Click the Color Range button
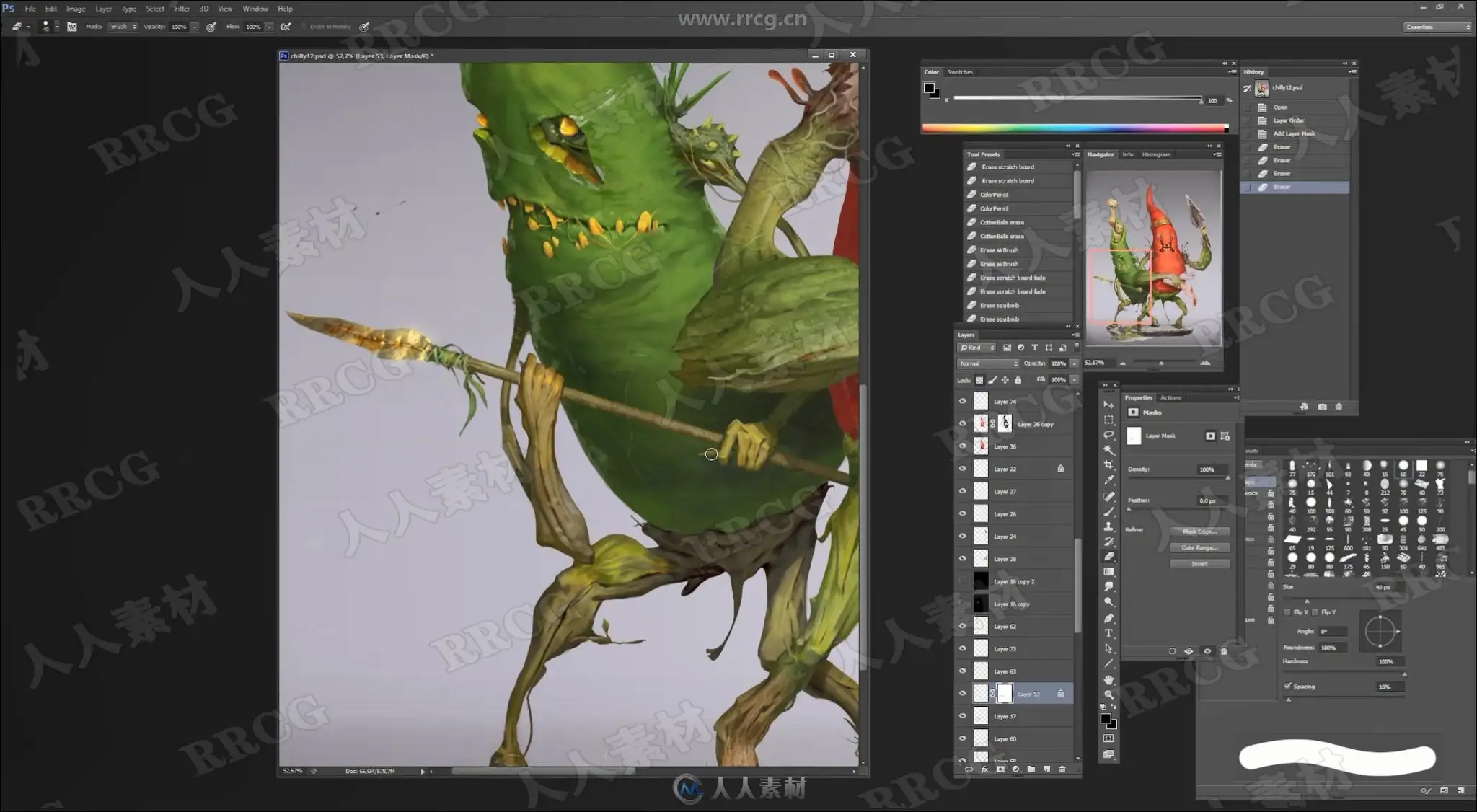 coord(1199,548)
